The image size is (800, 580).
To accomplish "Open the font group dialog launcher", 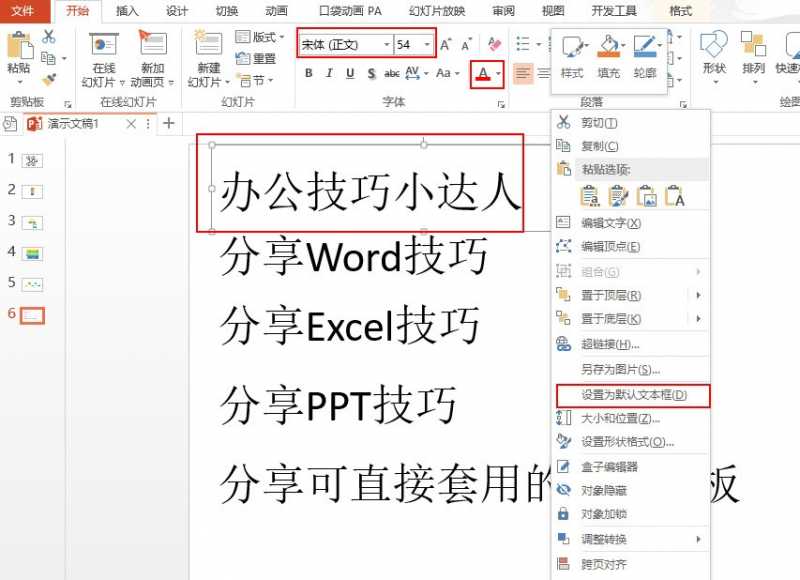I will 501,104.
